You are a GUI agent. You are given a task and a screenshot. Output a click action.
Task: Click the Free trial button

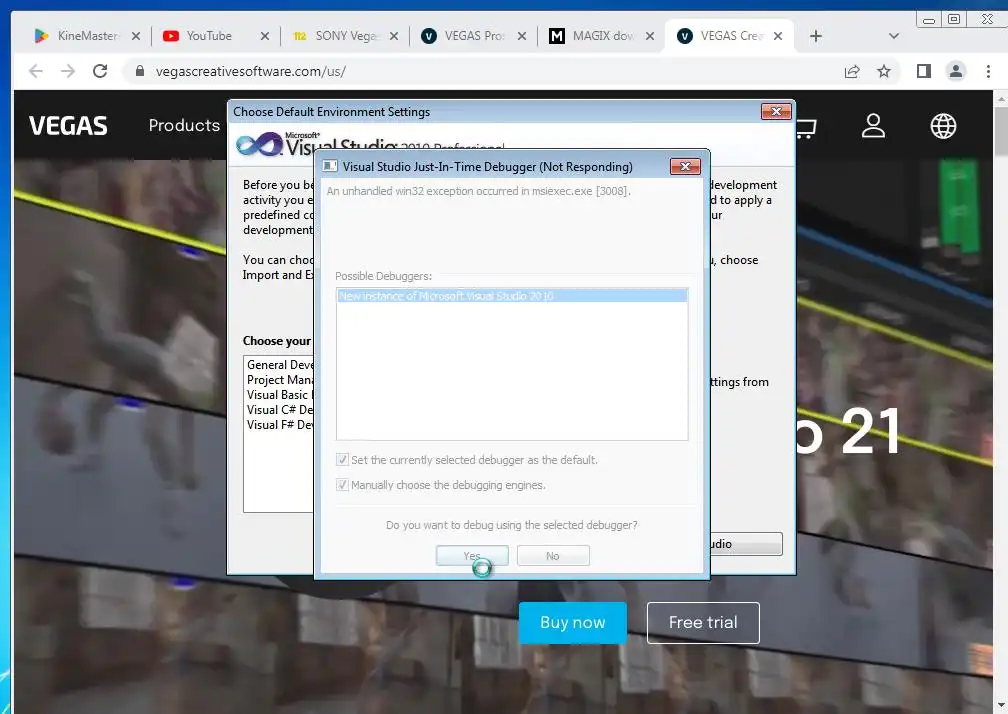[x=703, y=623]
